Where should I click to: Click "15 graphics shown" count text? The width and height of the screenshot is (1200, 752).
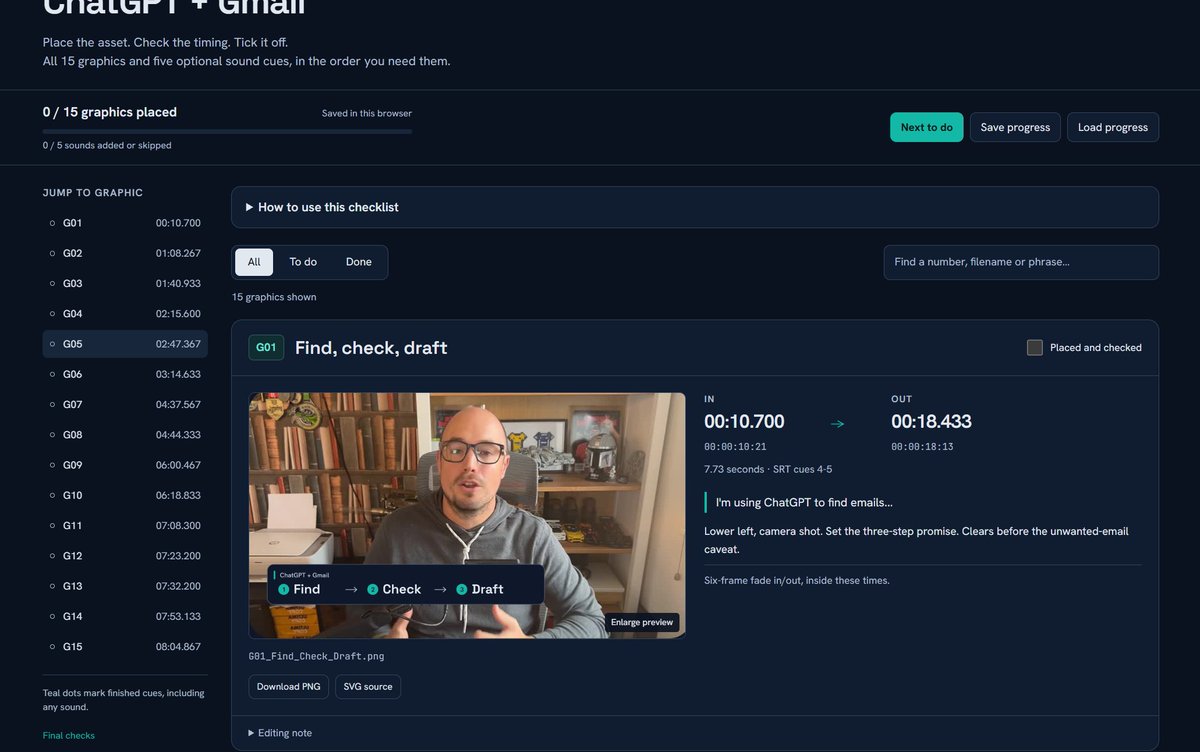(274, 297)
